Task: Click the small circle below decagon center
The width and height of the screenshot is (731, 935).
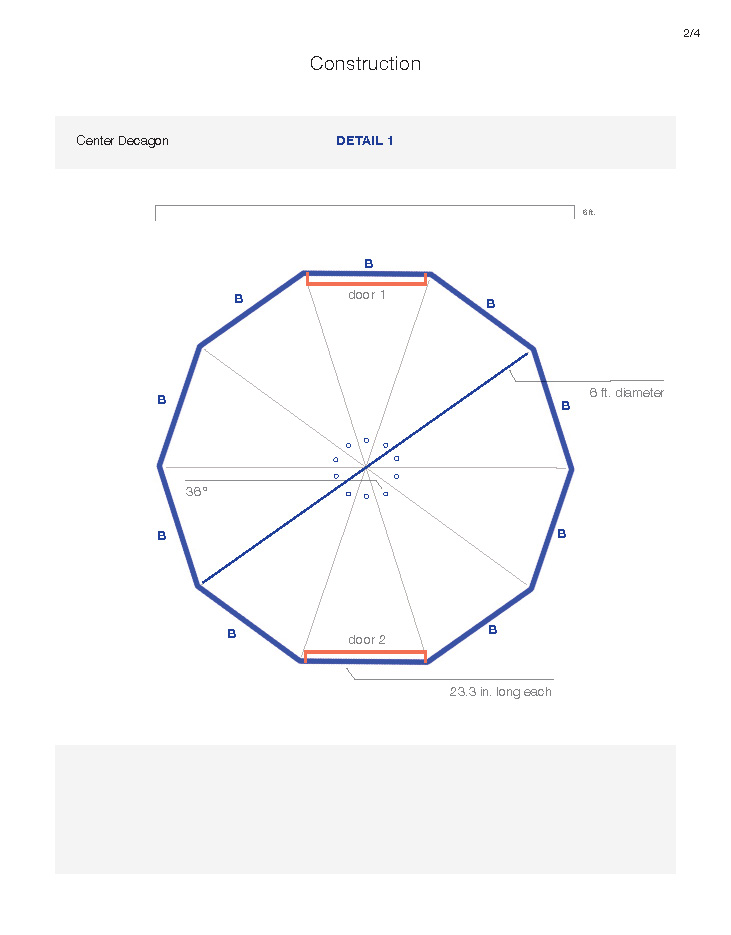Action: click(366, 496)
